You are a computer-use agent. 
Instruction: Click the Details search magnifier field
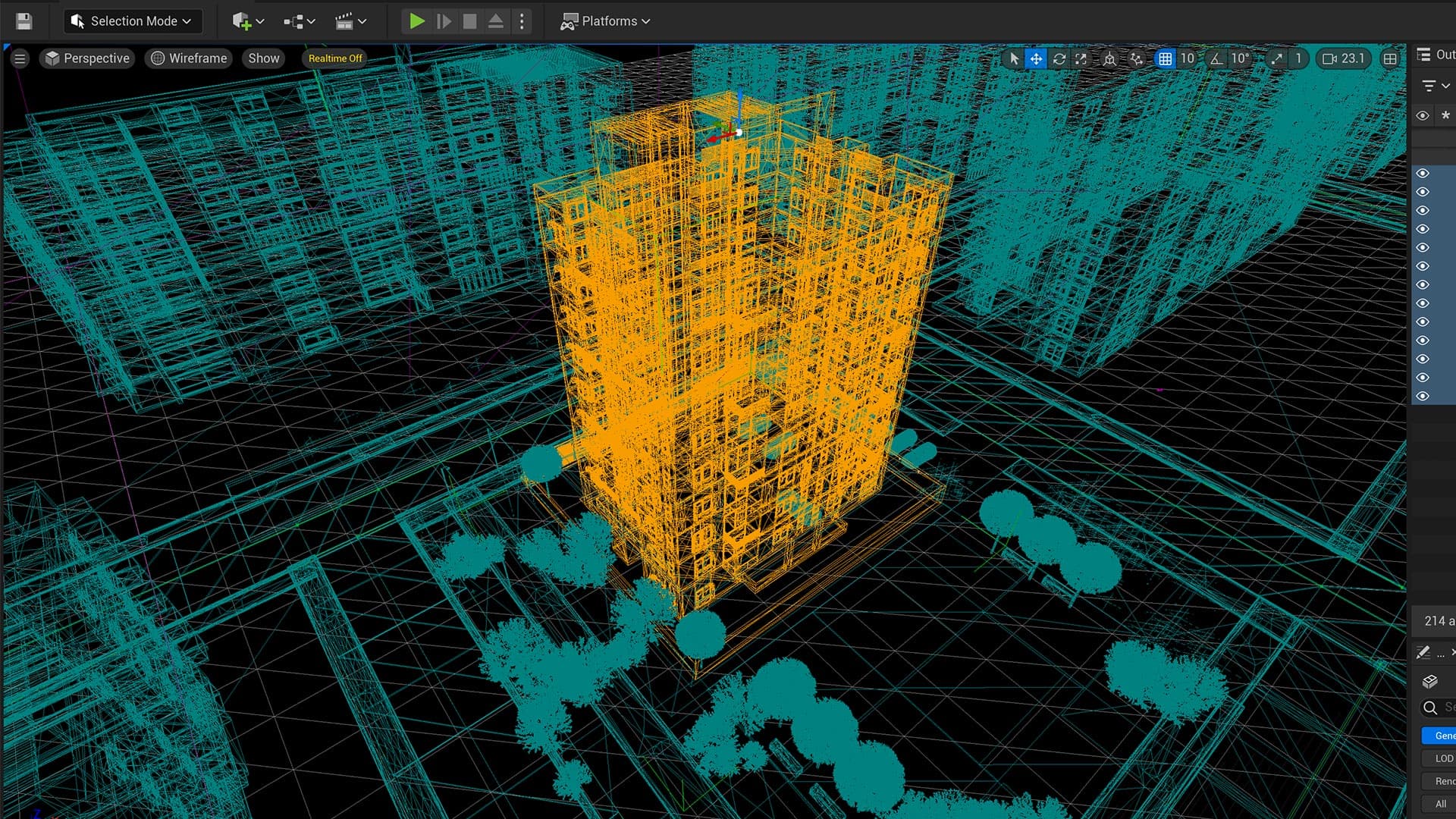[x=1438, y=708]
